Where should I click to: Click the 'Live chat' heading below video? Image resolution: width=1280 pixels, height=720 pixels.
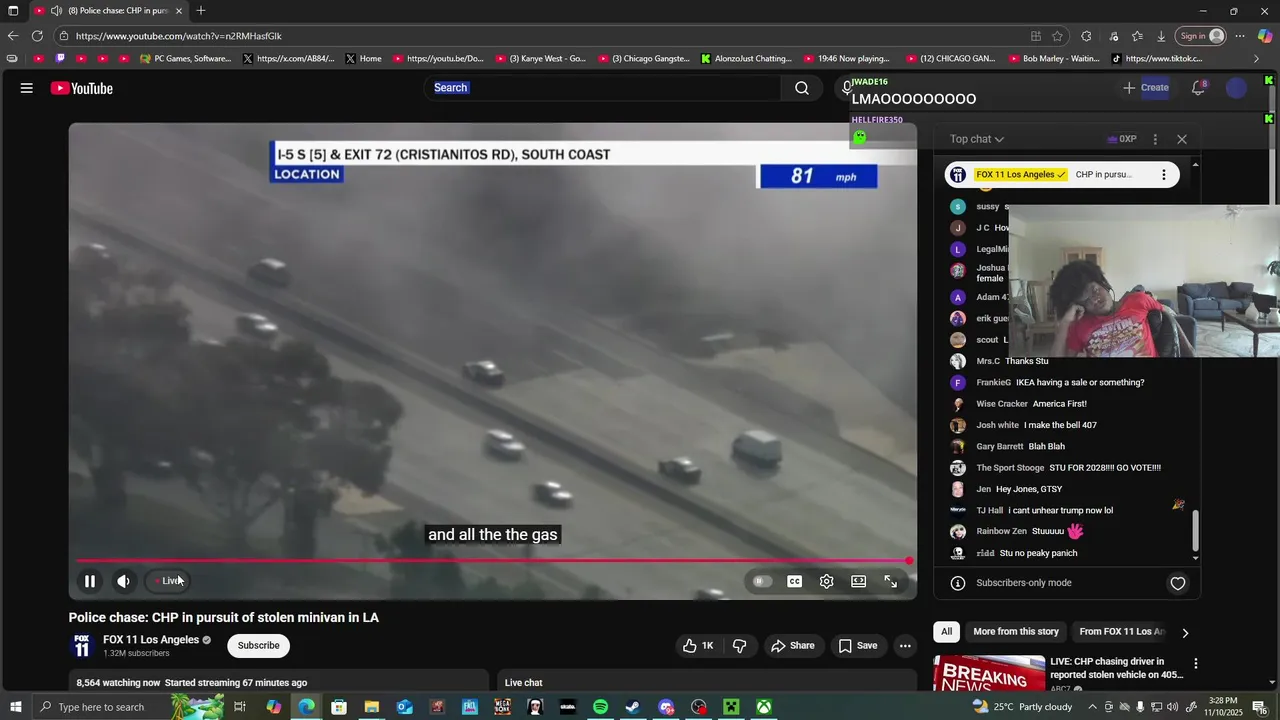coord(524,683)
